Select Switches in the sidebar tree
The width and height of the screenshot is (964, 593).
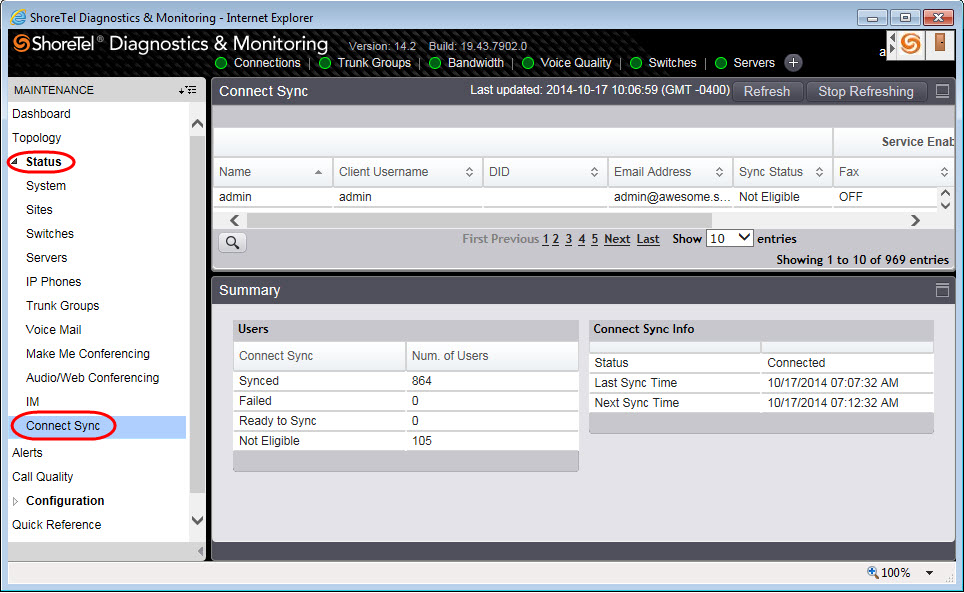coord(50,234)
